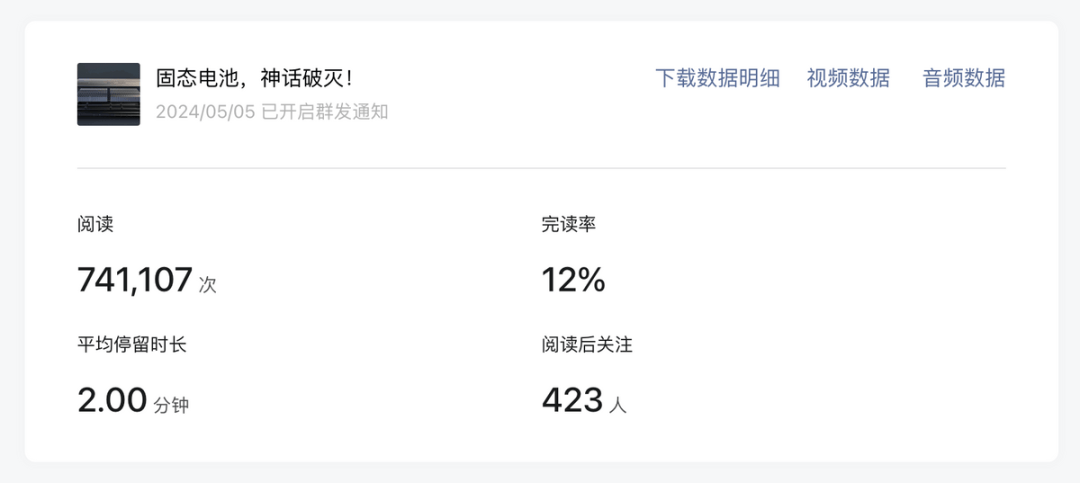Click the 已开启群发通知 status text
The image size is (1080, 483).
tap(324, 112)
